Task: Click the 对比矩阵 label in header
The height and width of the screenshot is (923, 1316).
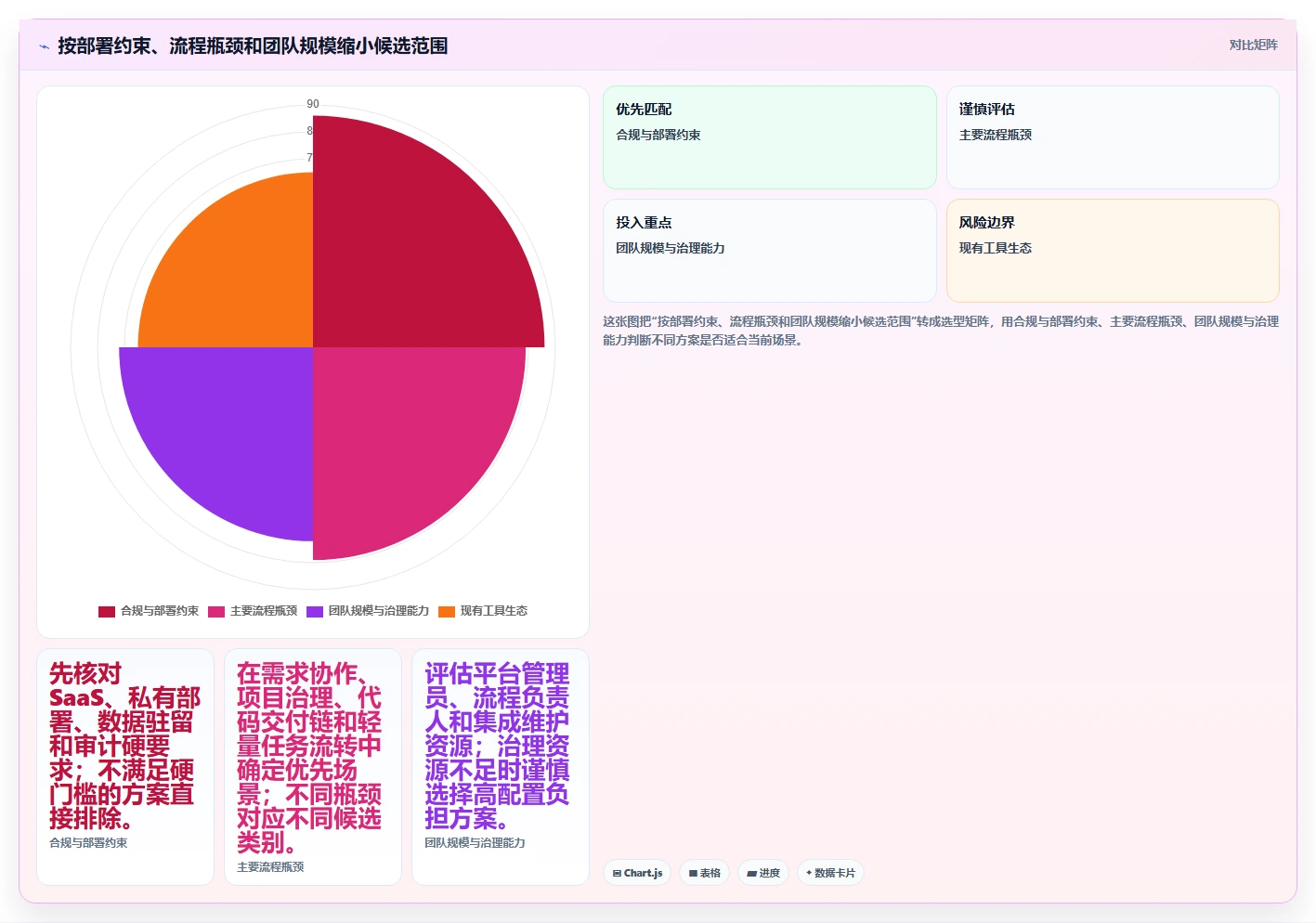Action: [1253, 45]
